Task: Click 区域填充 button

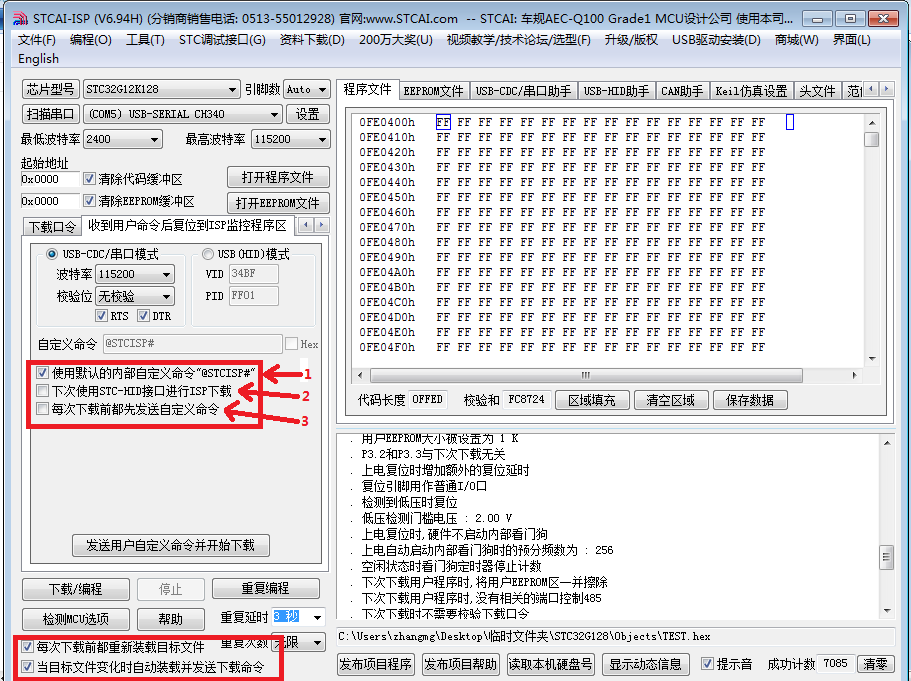Action: 592,400
